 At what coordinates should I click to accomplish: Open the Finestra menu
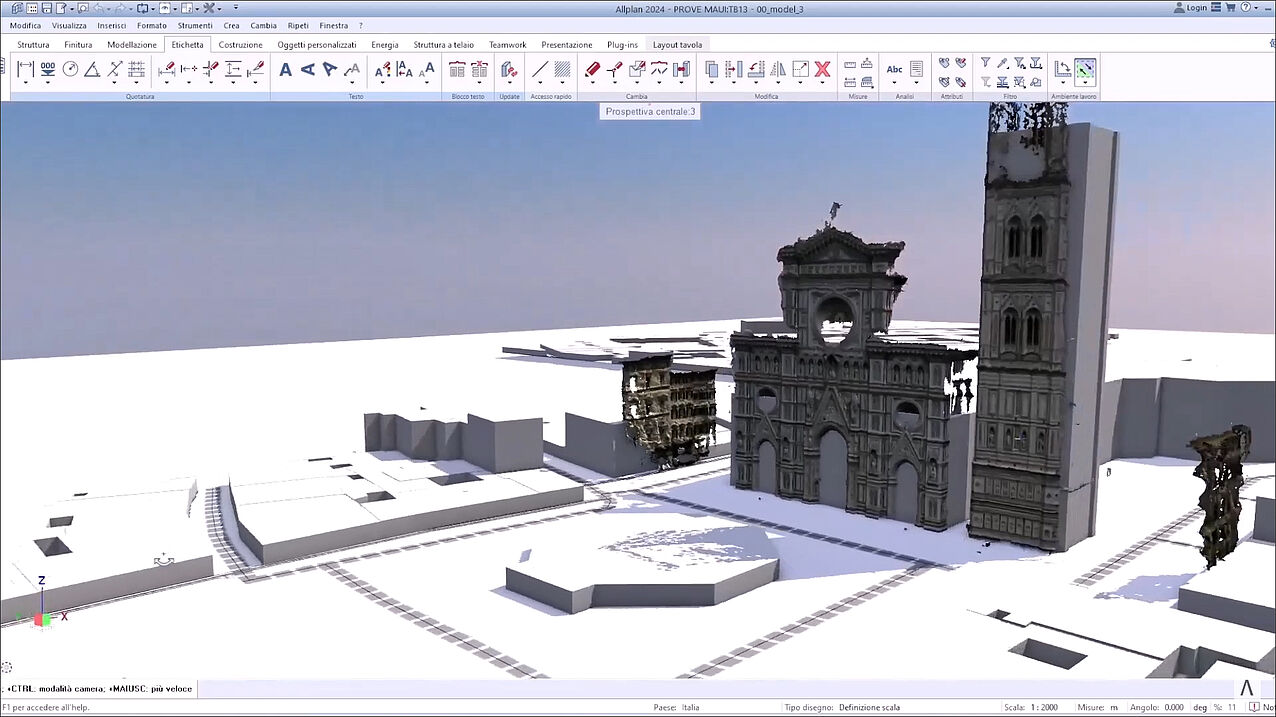[x=334, y=25]
